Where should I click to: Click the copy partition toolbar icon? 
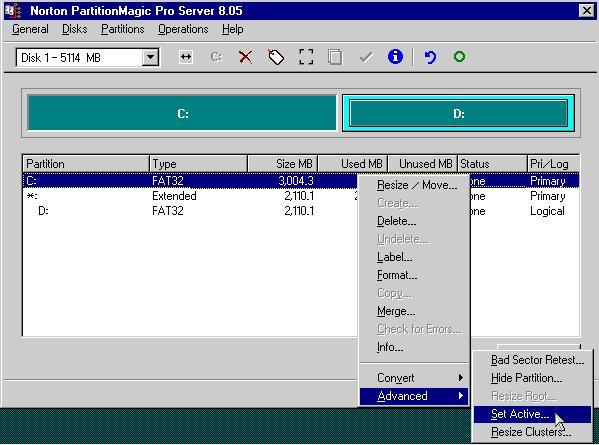[x=335, y=57]
